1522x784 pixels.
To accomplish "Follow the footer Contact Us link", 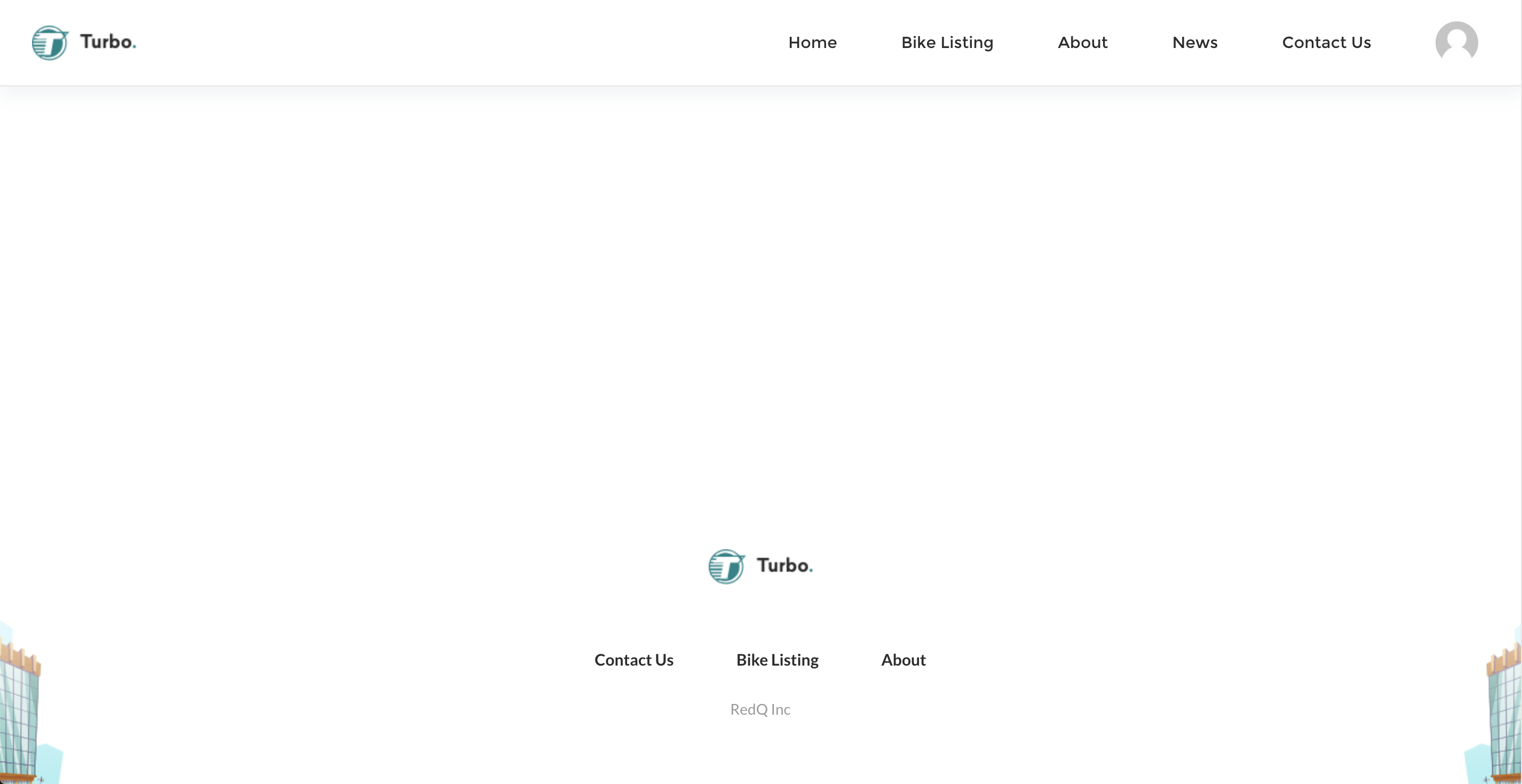I will pyautogui.click(x=633, y=660).
